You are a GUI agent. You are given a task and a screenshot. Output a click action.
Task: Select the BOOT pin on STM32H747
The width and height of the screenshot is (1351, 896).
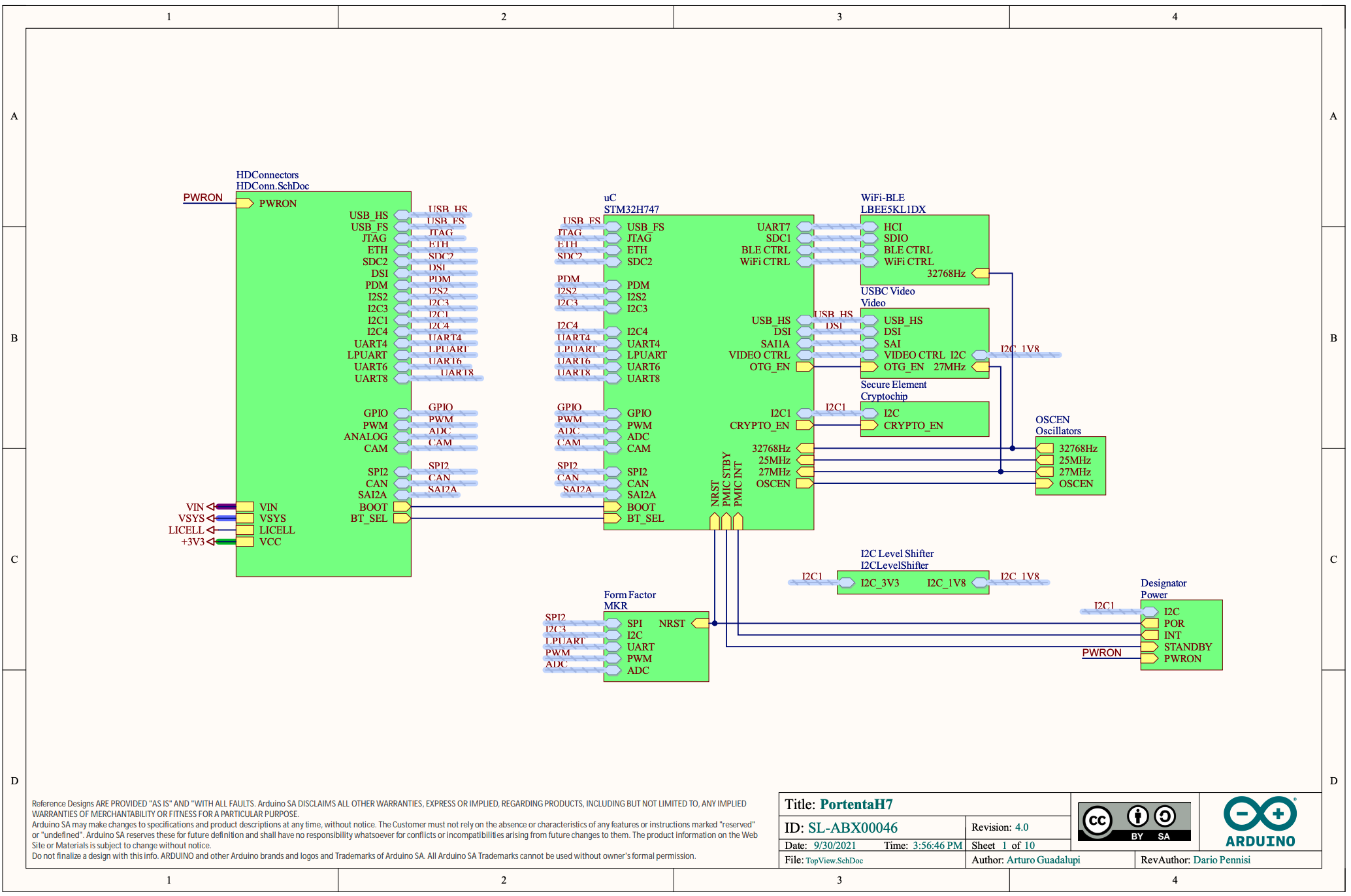613,506
